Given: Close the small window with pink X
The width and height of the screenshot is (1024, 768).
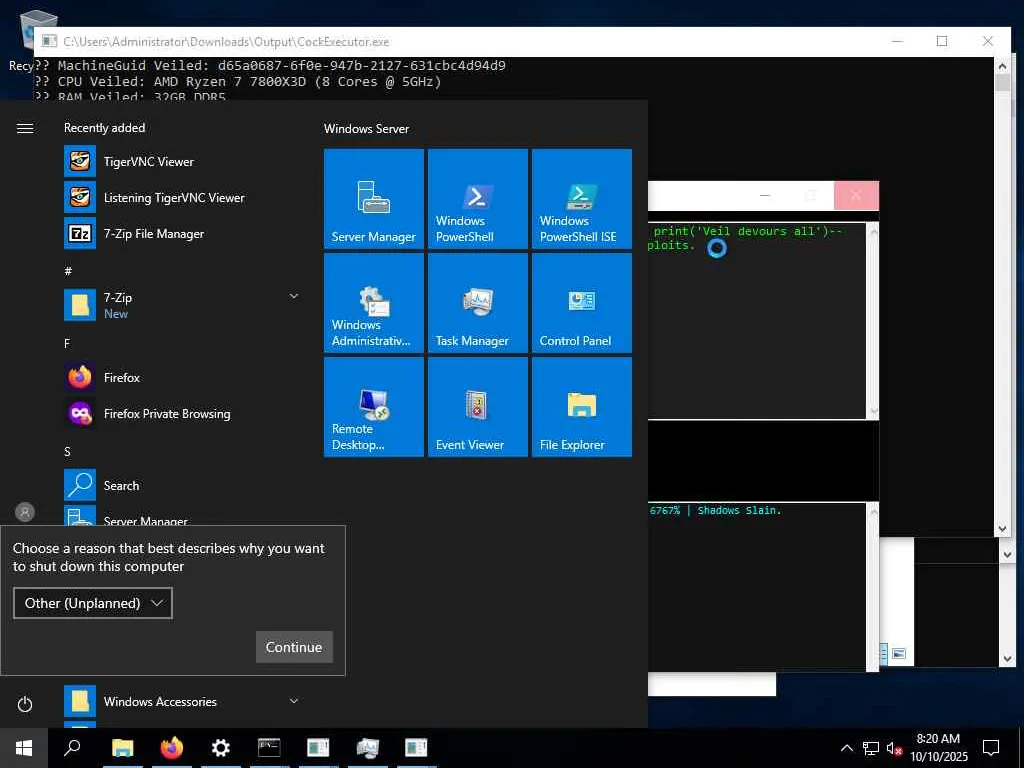Looking at the screenshot, I should point(856,195).
